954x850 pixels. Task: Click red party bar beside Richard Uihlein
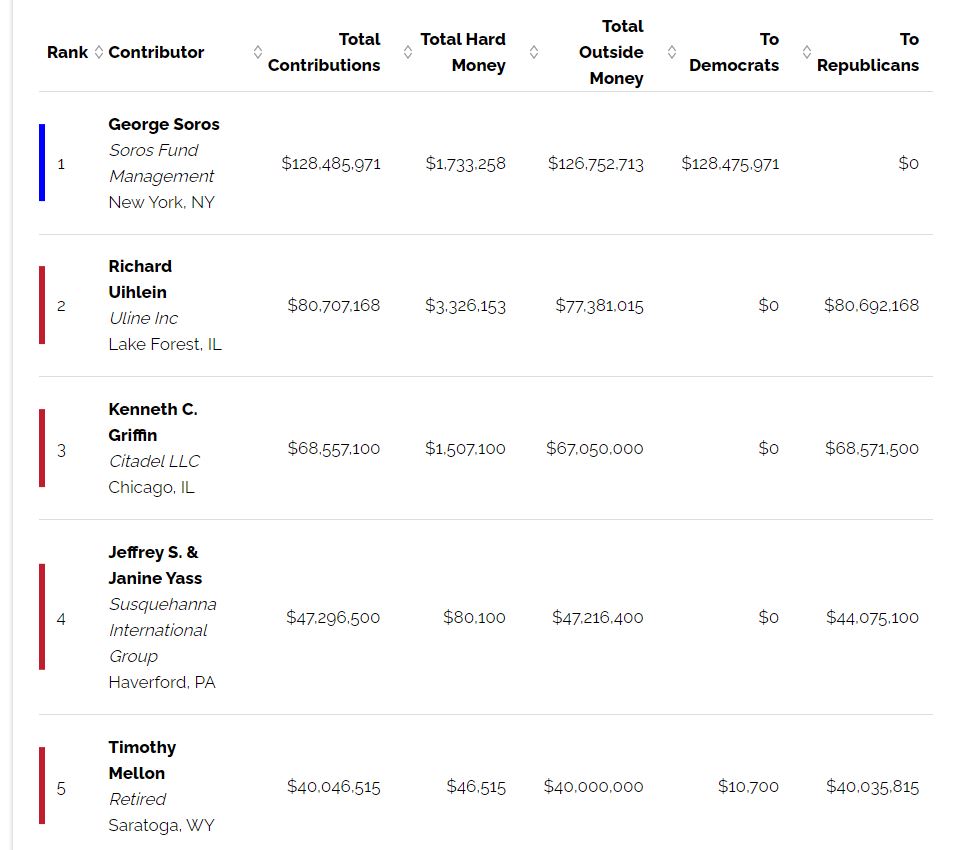point(42,305)
